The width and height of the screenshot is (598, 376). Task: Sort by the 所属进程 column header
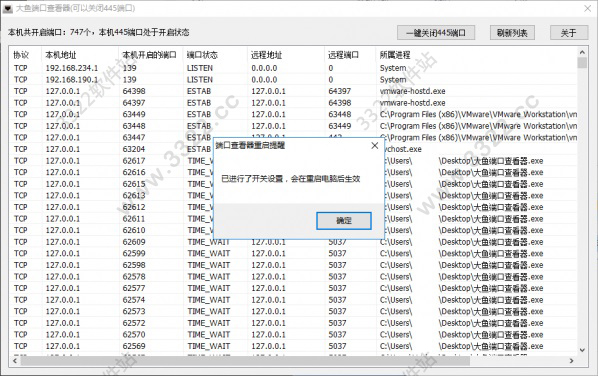click(x=476, y=55)
